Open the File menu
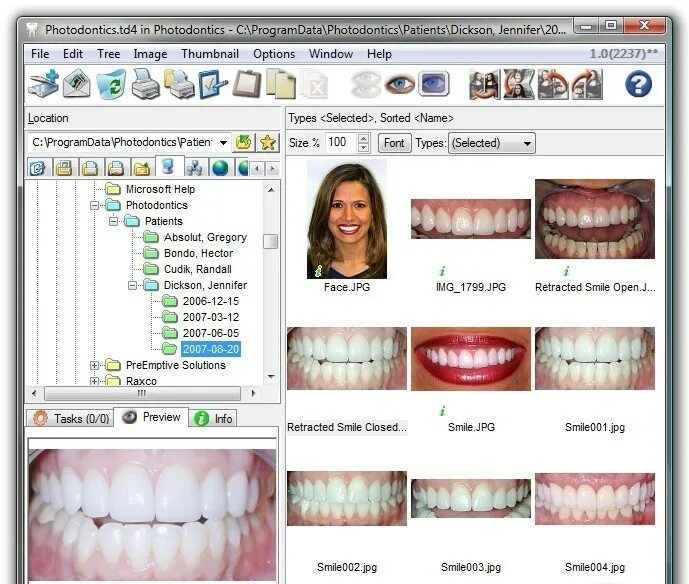Image resolution: width=689 pixels, height=584 pixels. click(40, 54)
